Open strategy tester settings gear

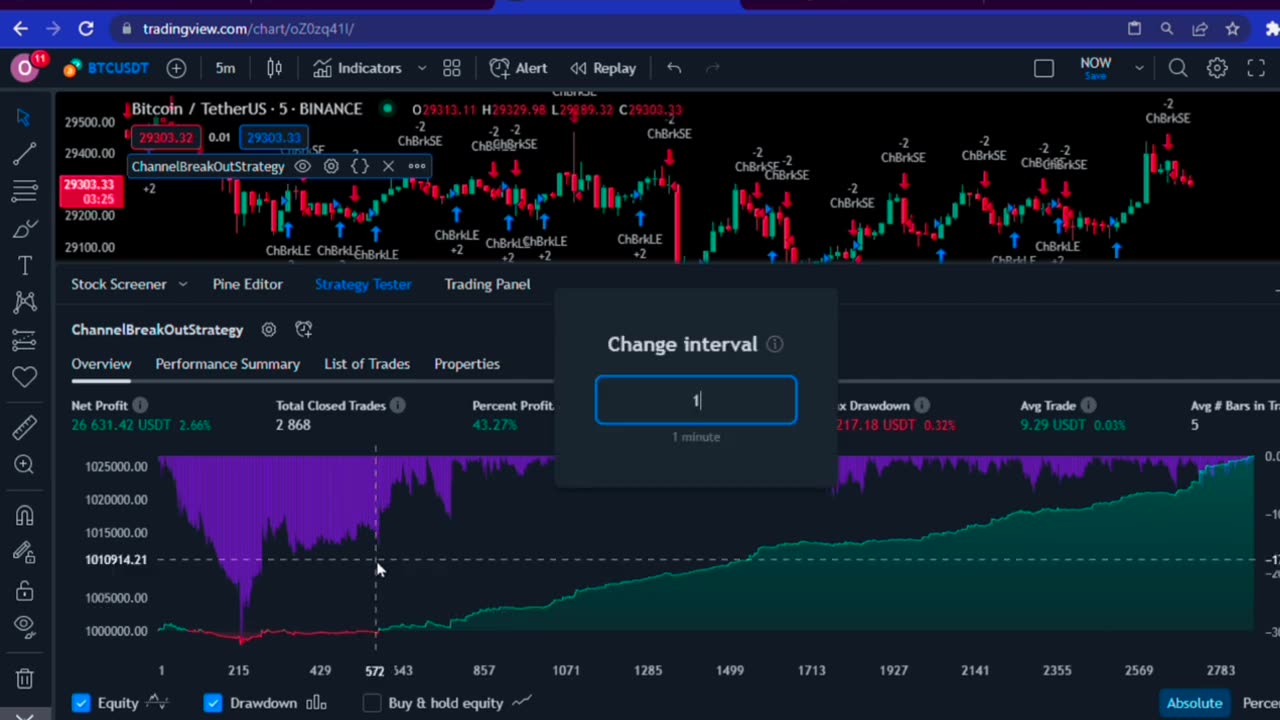click(x=268, y=329)
